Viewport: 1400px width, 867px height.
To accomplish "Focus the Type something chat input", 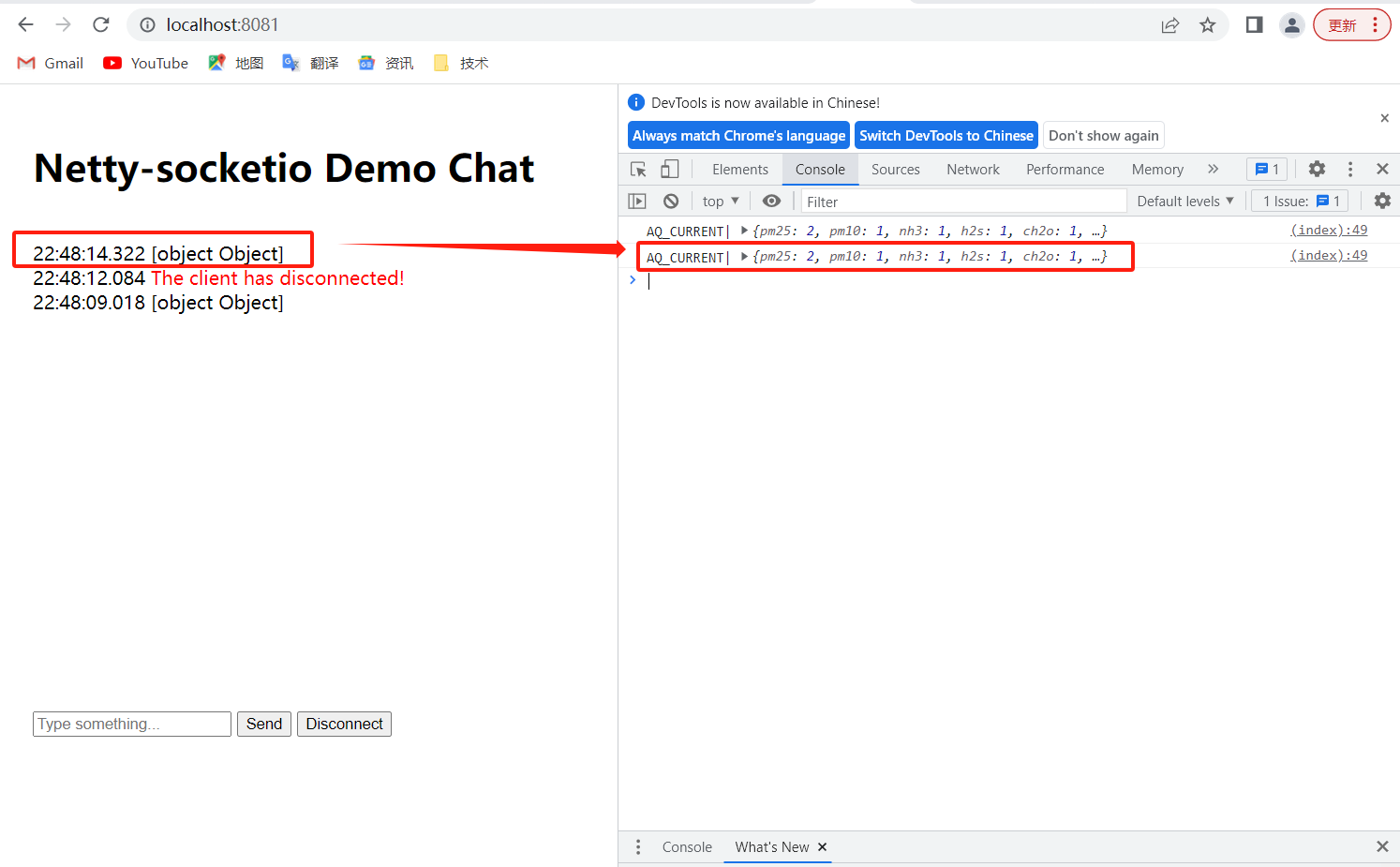I will click(x=132, y=724).
